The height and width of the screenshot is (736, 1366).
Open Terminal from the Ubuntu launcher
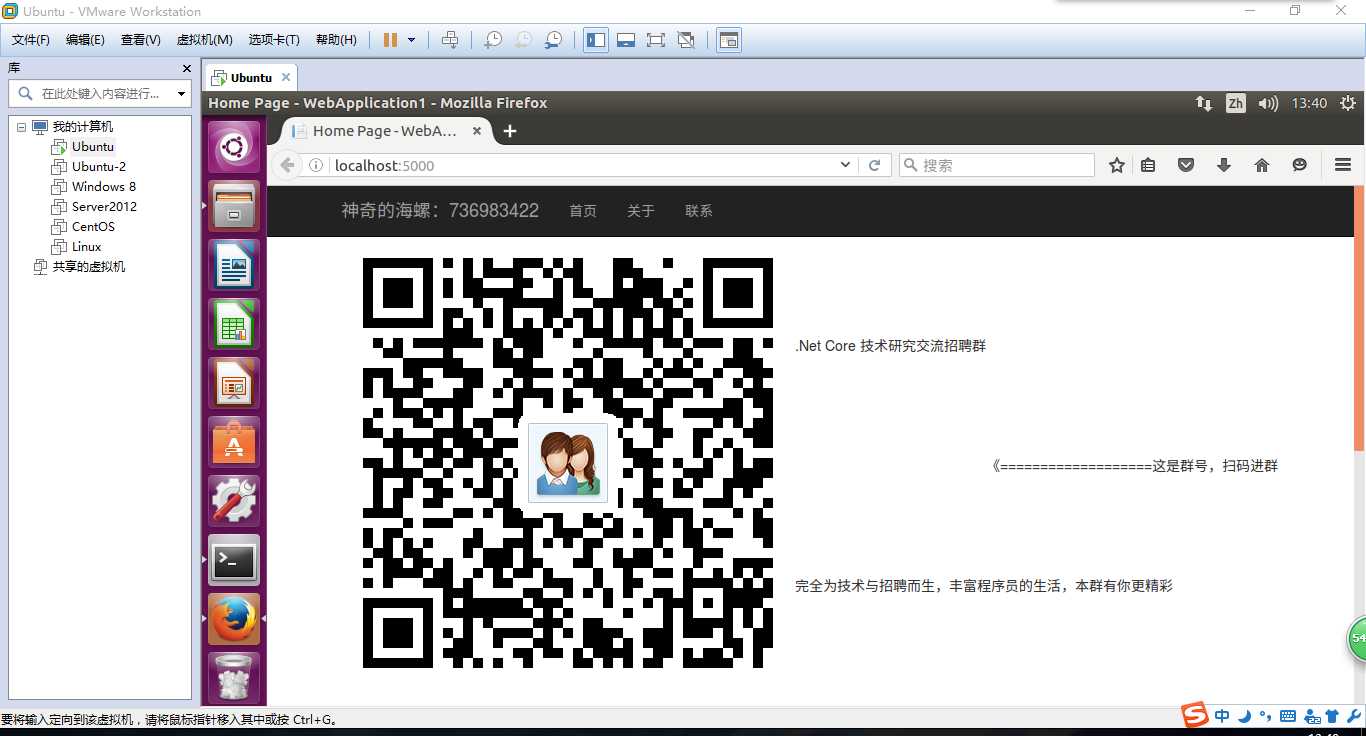pyautogui.click(x=234, y=560)
